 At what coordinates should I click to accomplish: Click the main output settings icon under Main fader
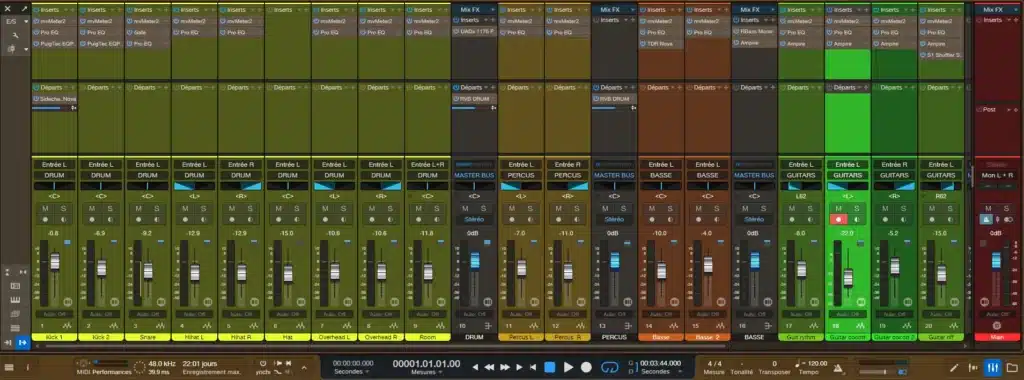click(997, 325)
